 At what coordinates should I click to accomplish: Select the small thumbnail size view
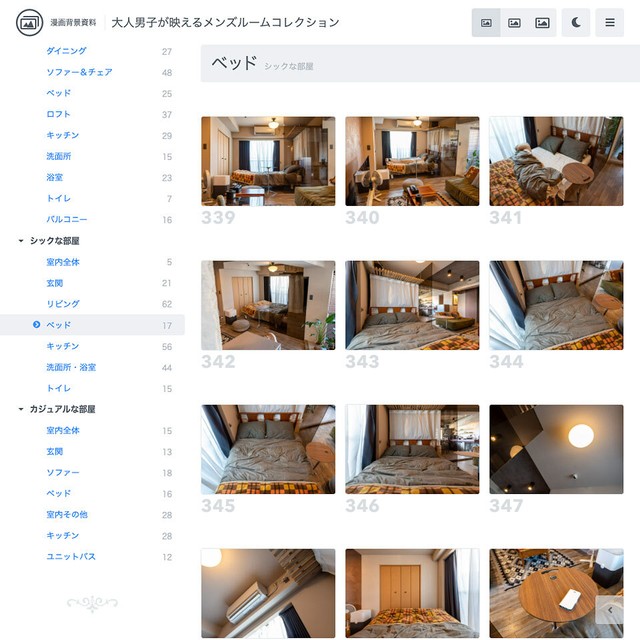(x=486, y=22)
